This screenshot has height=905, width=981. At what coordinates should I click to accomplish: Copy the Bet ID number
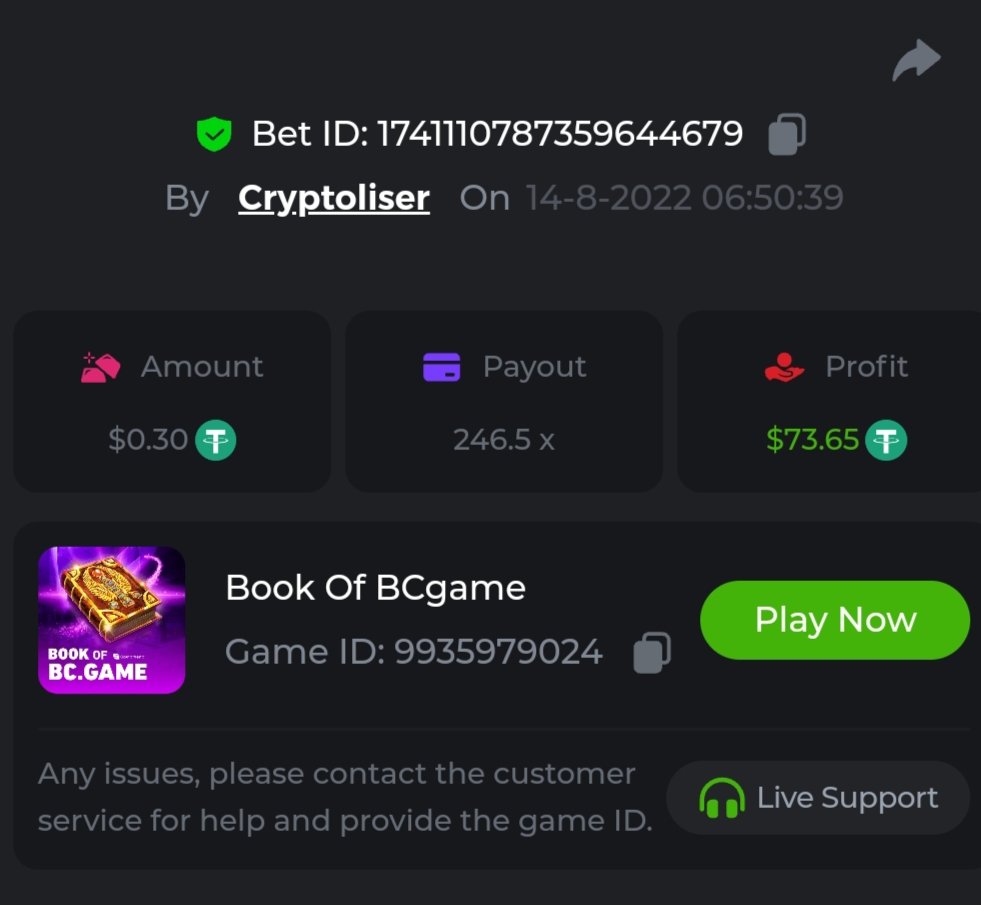coord(786,134)
